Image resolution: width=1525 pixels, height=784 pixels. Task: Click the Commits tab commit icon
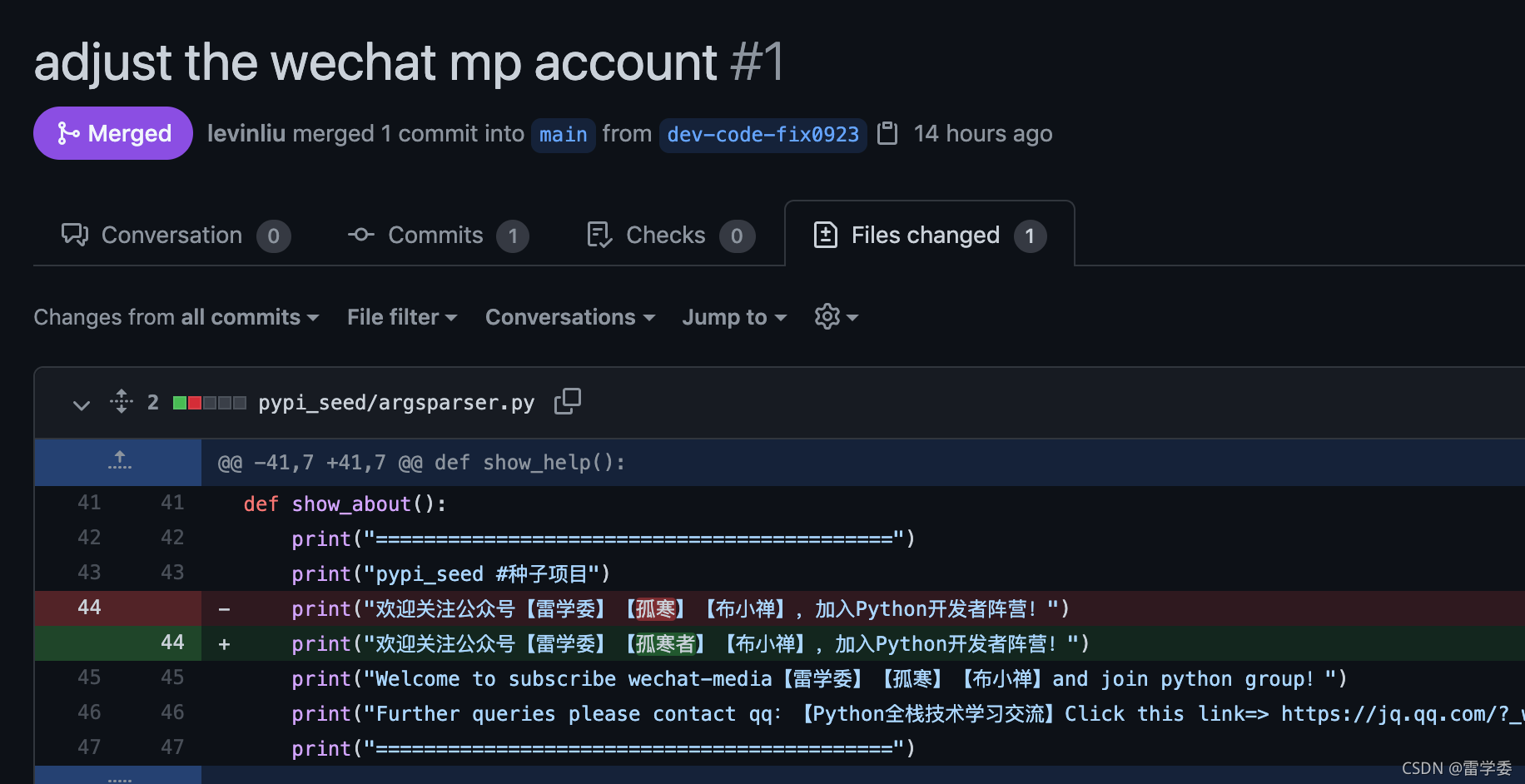(x=360, y=235)
